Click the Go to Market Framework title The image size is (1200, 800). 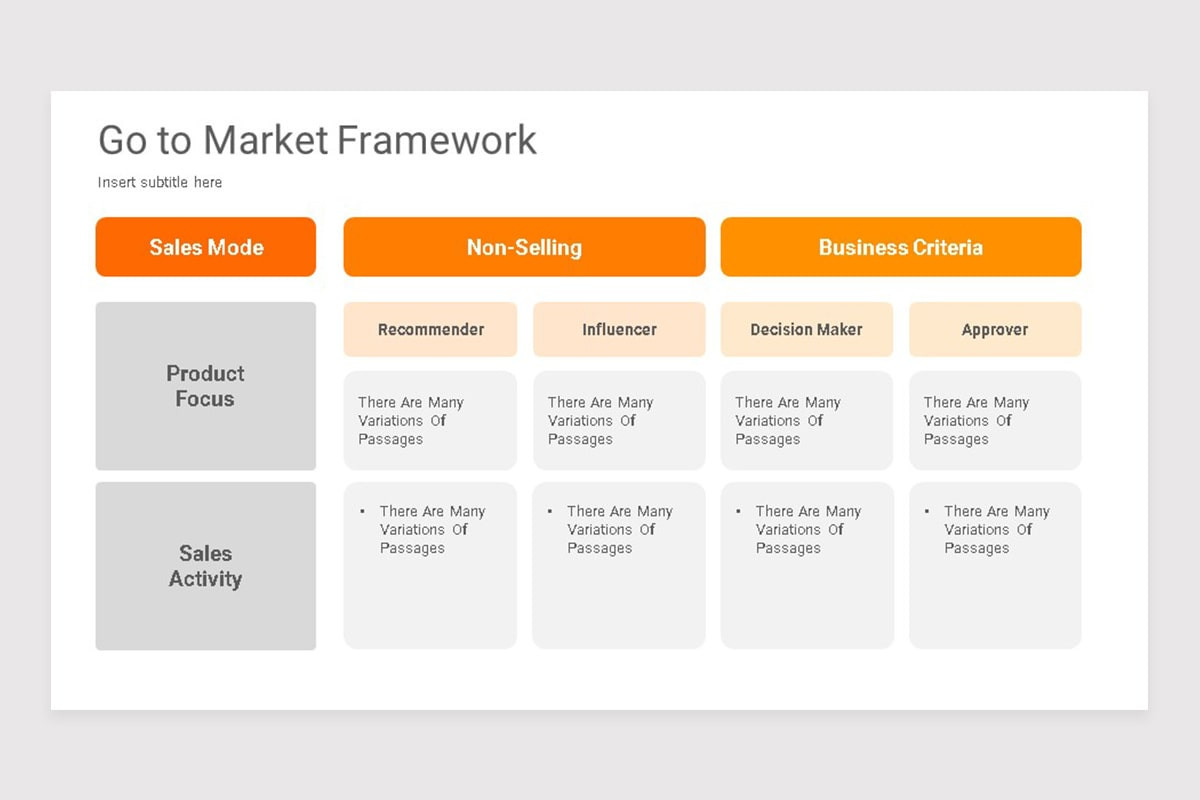point(317,140)
